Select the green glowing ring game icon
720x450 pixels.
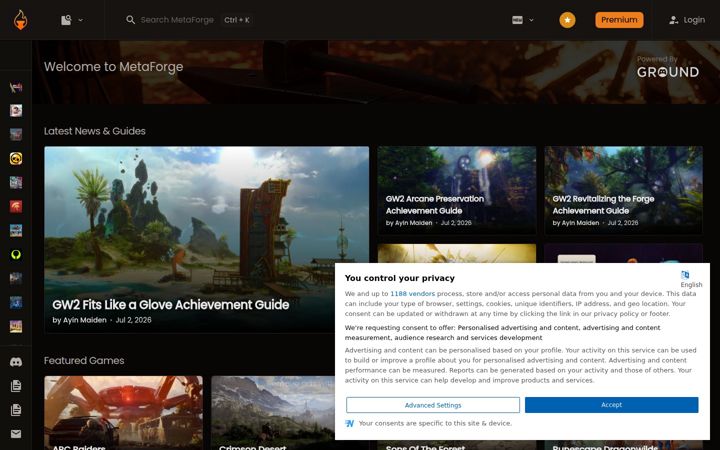pos(16,254)
